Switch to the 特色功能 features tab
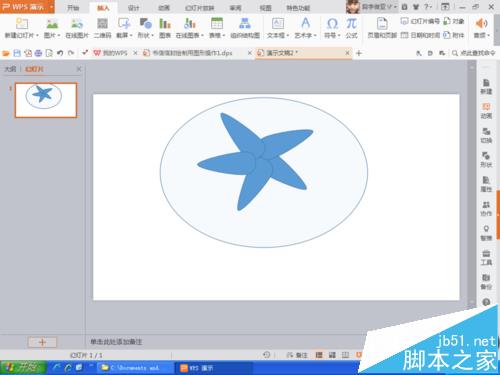500x375 pixels. pyautogui.click(x=298, y=8)
